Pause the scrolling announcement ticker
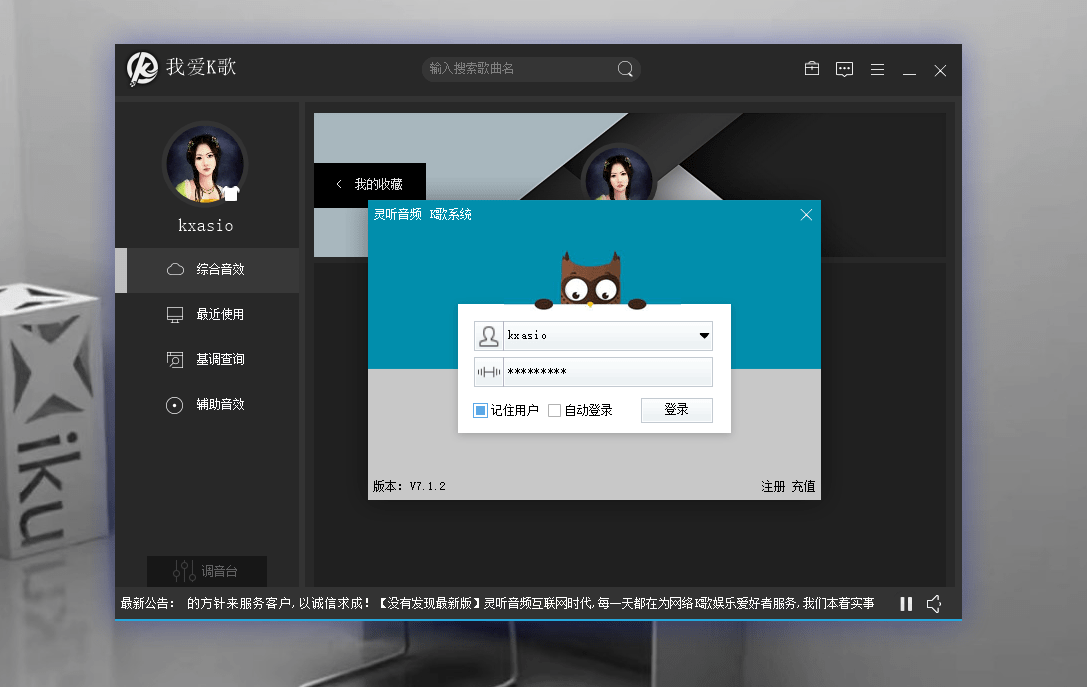 [x=906, y=604]
